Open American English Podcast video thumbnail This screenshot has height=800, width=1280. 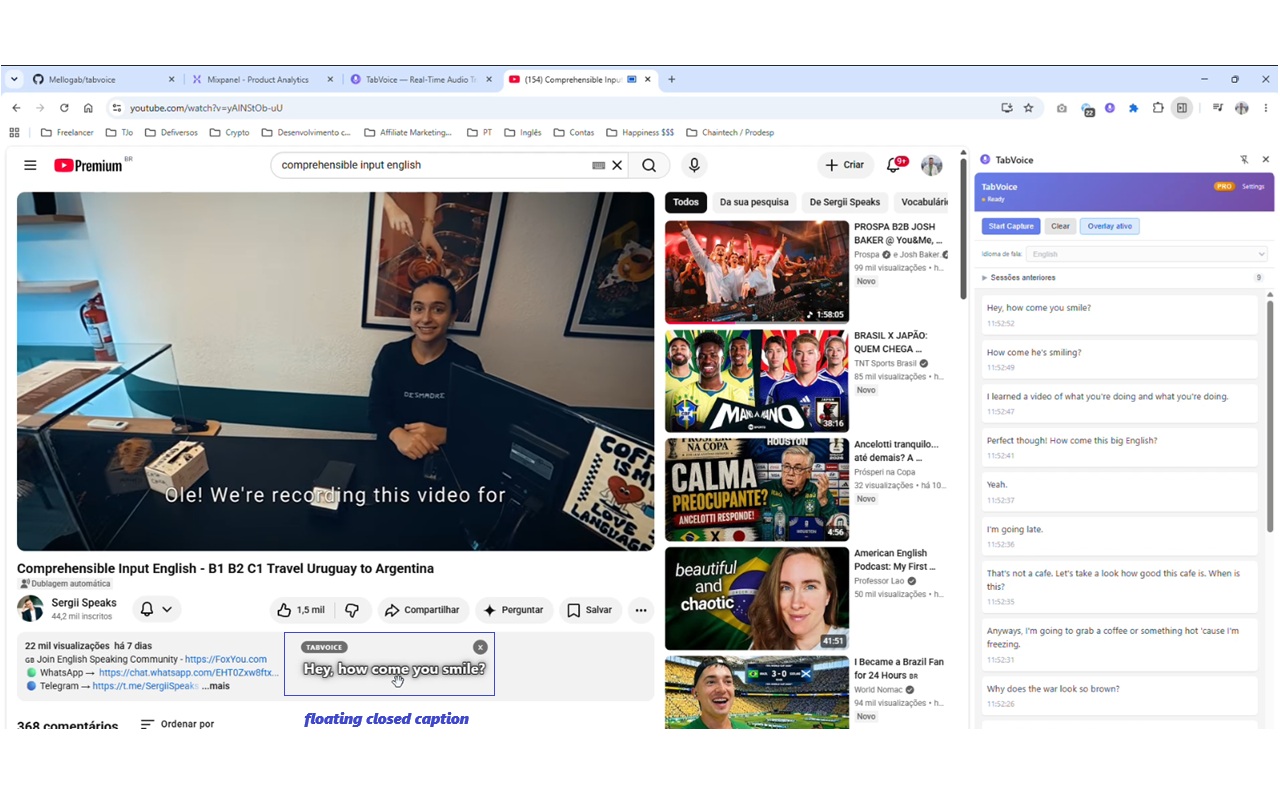click(x=757, y=599)
